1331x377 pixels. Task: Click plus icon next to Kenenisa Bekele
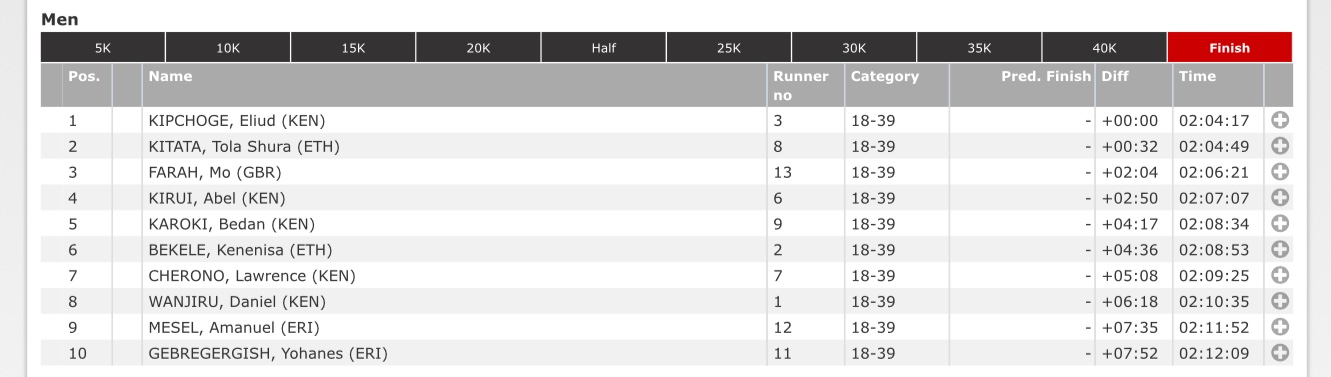(1279, 250)
